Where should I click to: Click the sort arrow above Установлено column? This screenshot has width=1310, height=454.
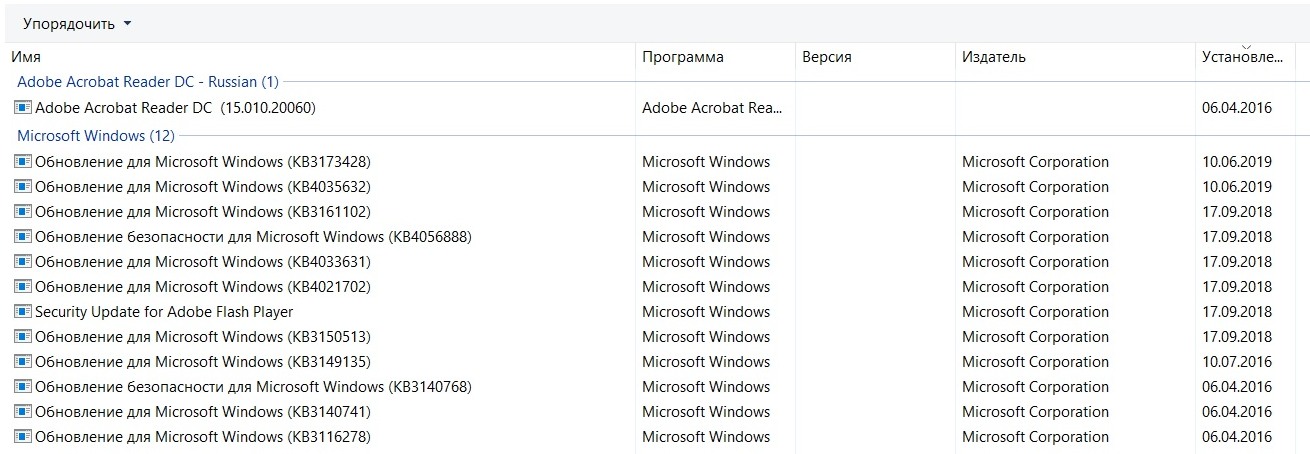[x=1246, y=46]
